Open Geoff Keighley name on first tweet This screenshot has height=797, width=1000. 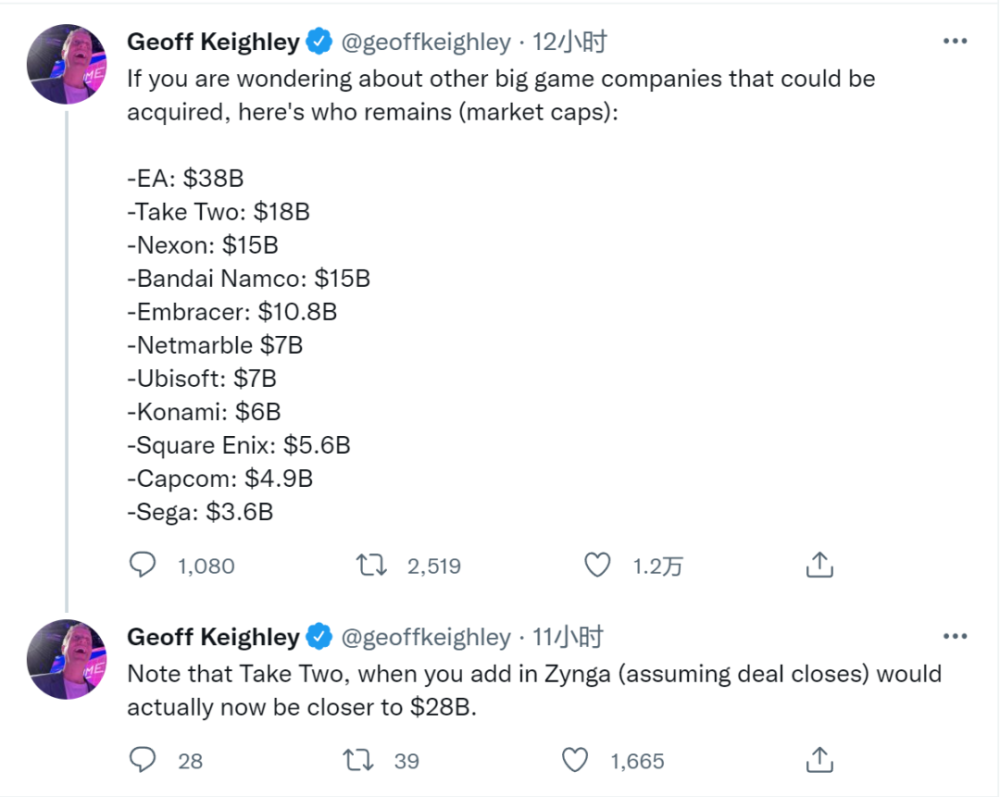(213, 42)
